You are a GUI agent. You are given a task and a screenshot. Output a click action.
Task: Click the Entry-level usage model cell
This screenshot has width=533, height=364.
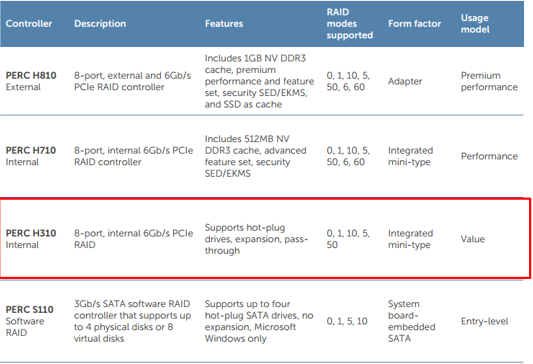484,321
